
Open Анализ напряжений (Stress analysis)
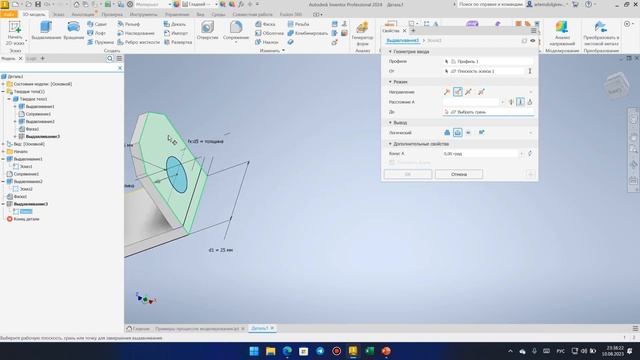562,33
